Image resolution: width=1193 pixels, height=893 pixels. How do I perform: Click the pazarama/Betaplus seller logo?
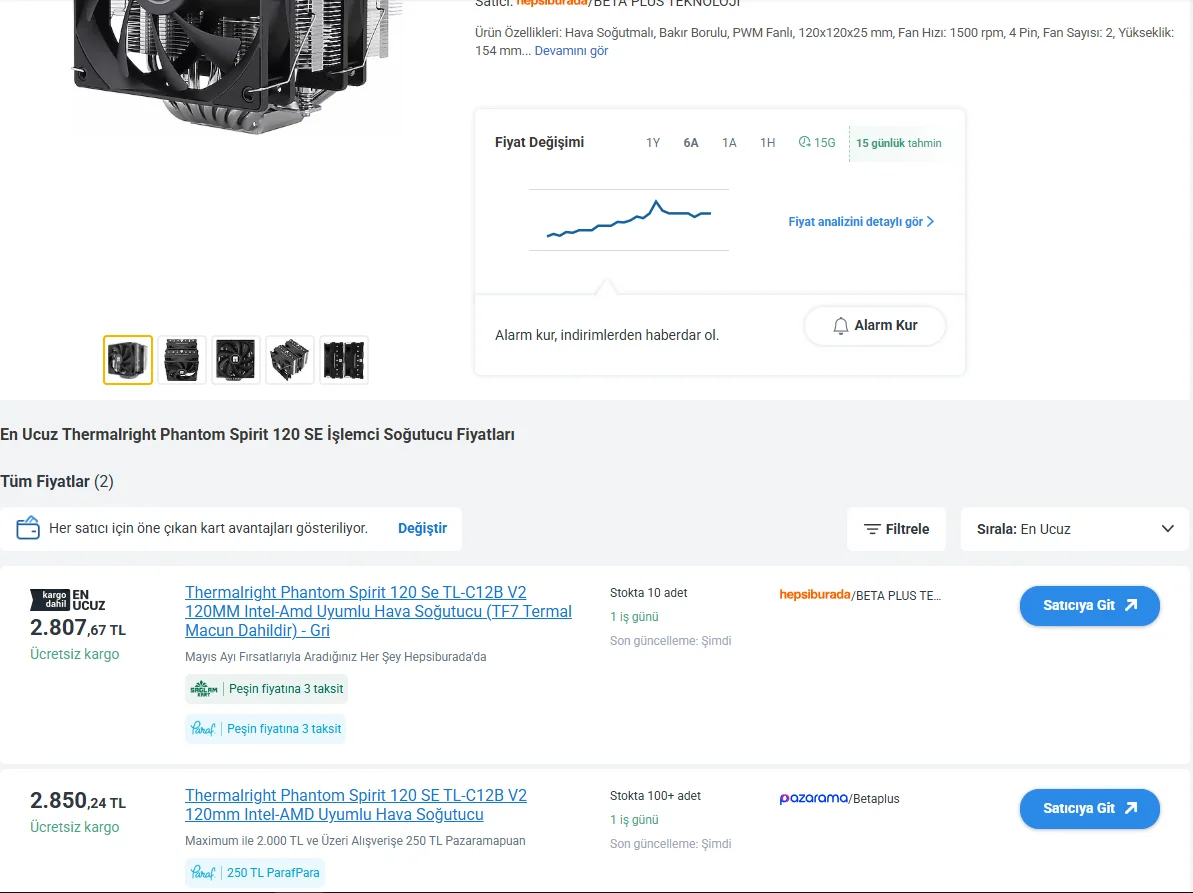click(839, 798)
